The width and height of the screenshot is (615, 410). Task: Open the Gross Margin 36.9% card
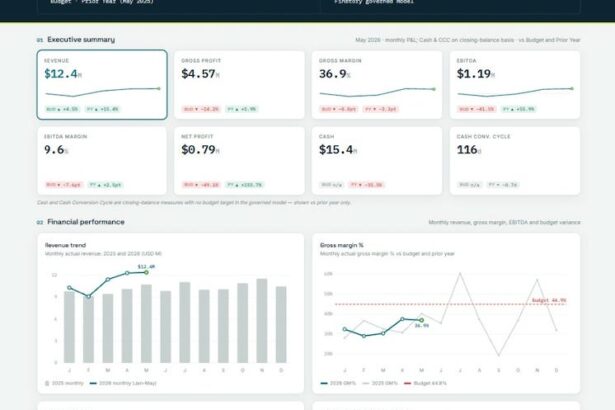point(377,84)
